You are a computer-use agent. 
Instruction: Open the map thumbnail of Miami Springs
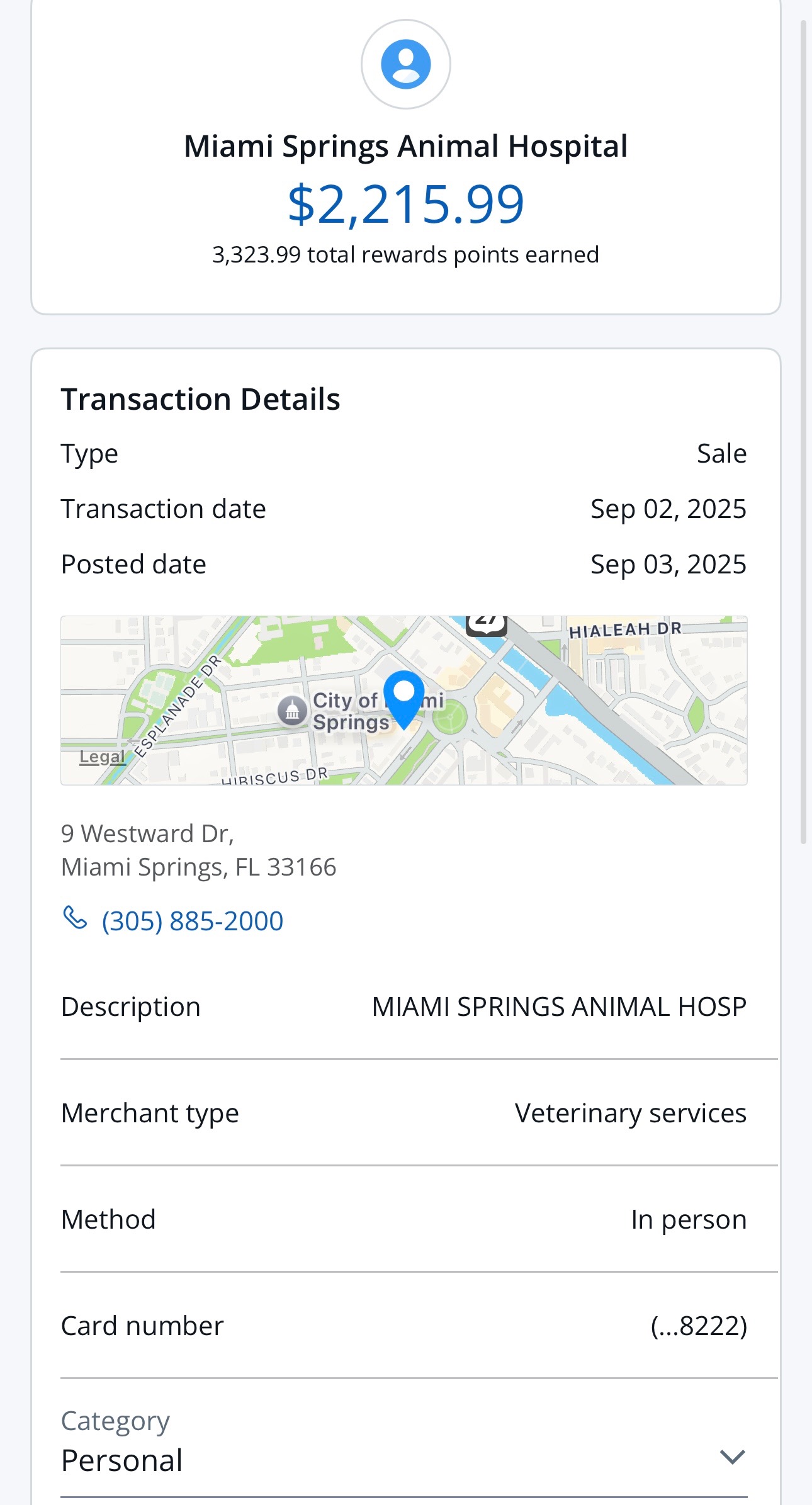pos(404,701)
